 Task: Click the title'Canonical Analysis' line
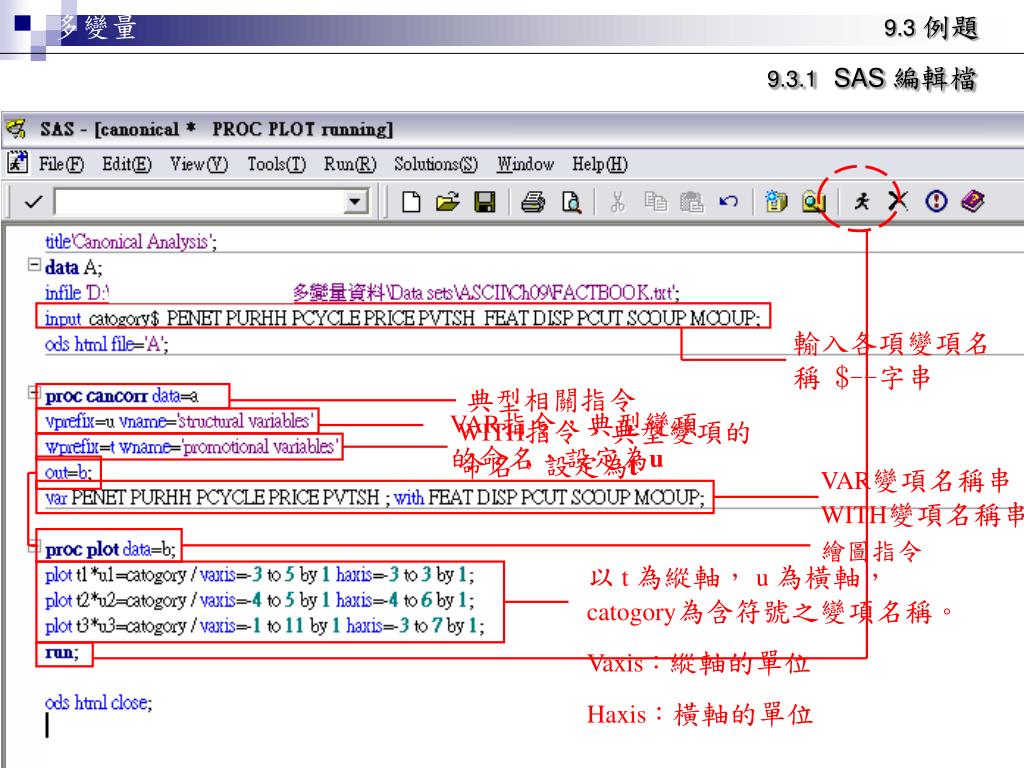coord(131,242)
